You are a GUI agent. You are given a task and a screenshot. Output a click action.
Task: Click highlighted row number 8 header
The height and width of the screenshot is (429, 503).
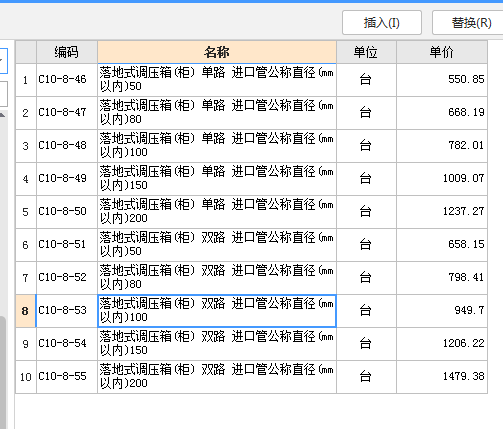(26, 311)
